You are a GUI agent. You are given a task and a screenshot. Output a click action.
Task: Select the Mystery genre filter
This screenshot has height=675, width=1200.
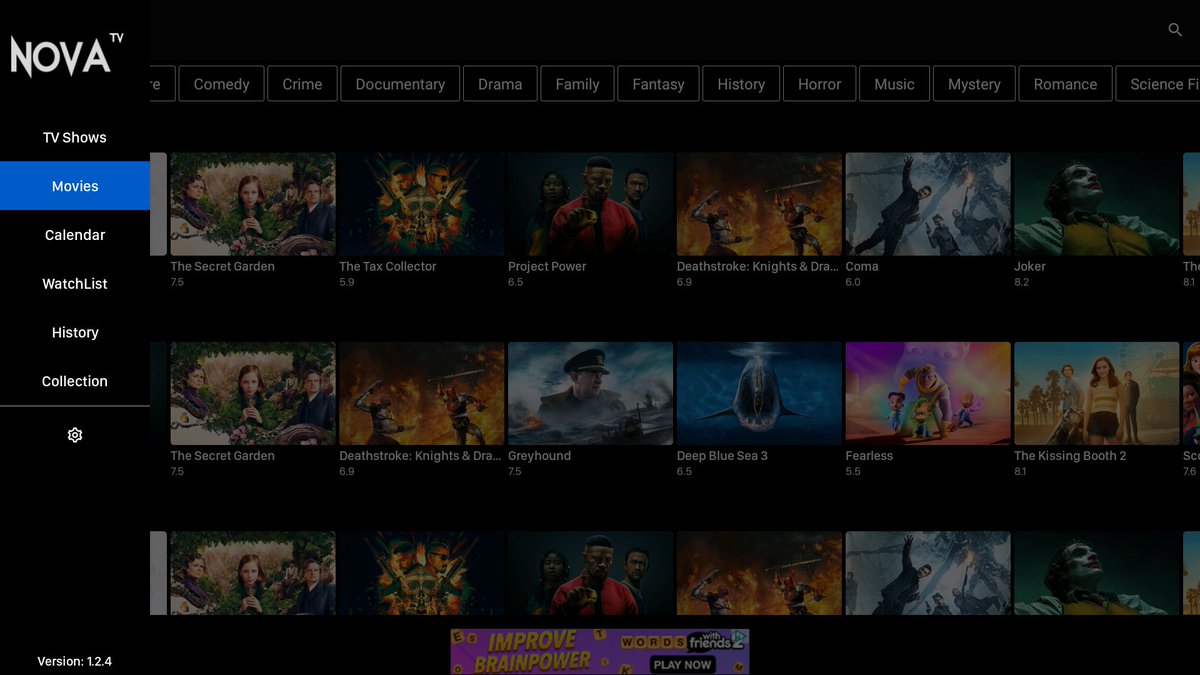pos(974,84)
